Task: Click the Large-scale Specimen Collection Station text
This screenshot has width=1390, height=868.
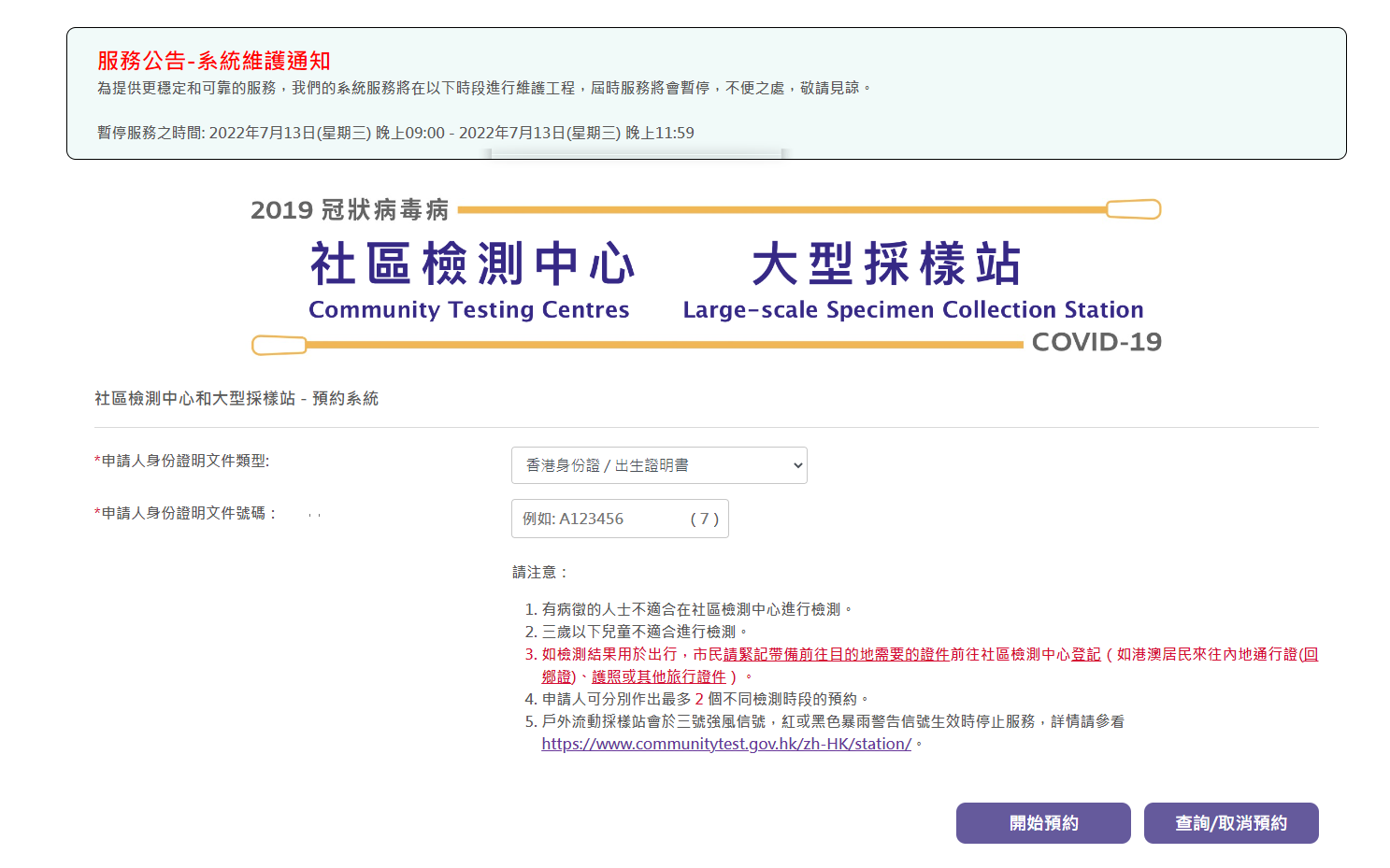Action: click(x=913, y=309)
